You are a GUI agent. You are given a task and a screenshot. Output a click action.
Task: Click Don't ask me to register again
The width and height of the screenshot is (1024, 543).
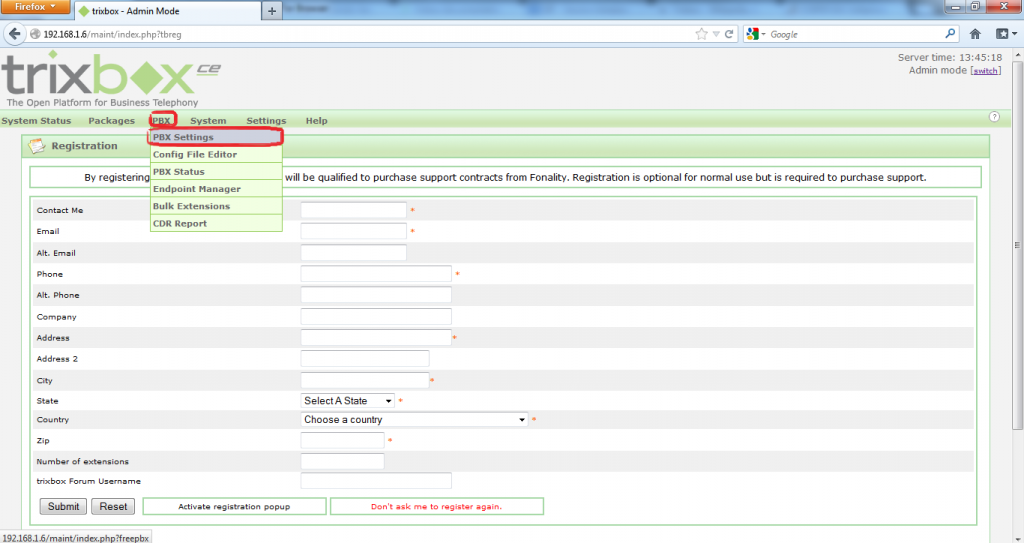click(436, 506)
